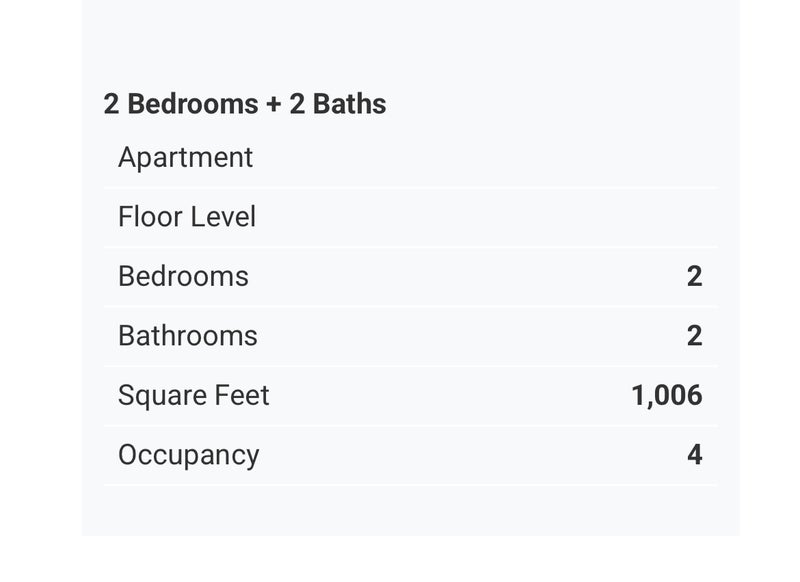Click the Floor Level row label
Image resolution: width=800 pixels, height=582 pixels.
pyautogui.click(x=187, y=217)
